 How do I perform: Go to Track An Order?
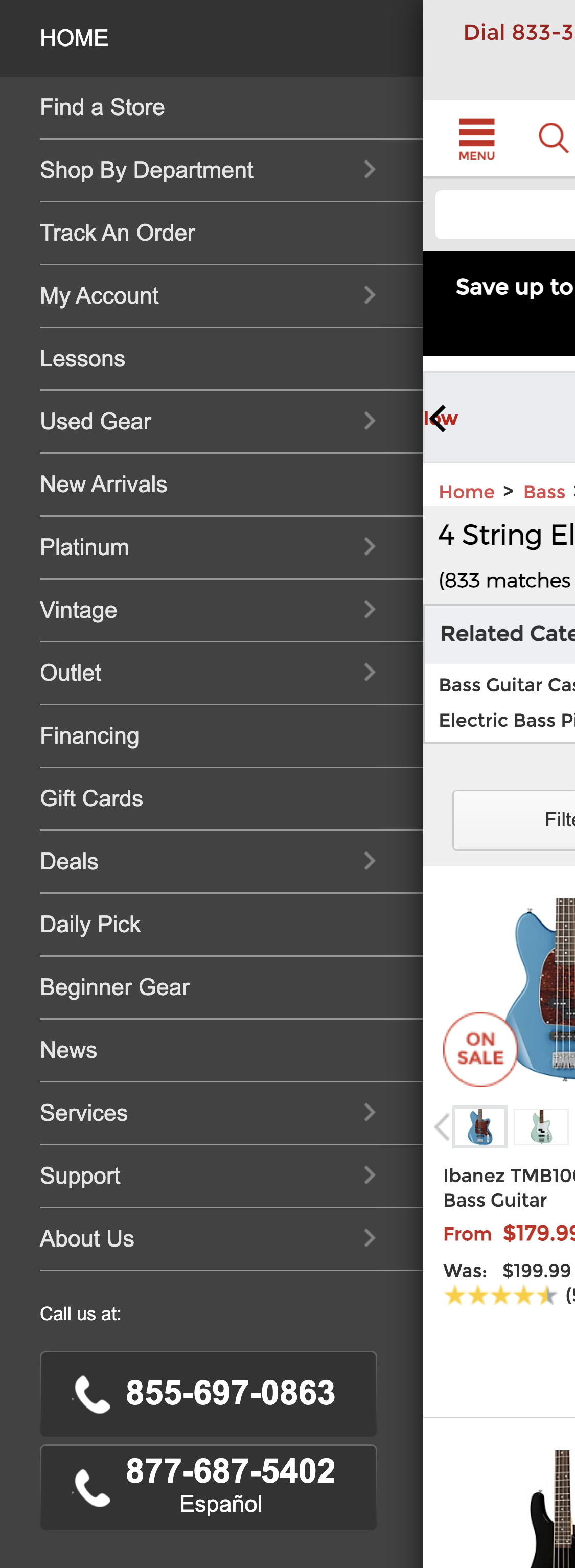(x=118, y=233)
